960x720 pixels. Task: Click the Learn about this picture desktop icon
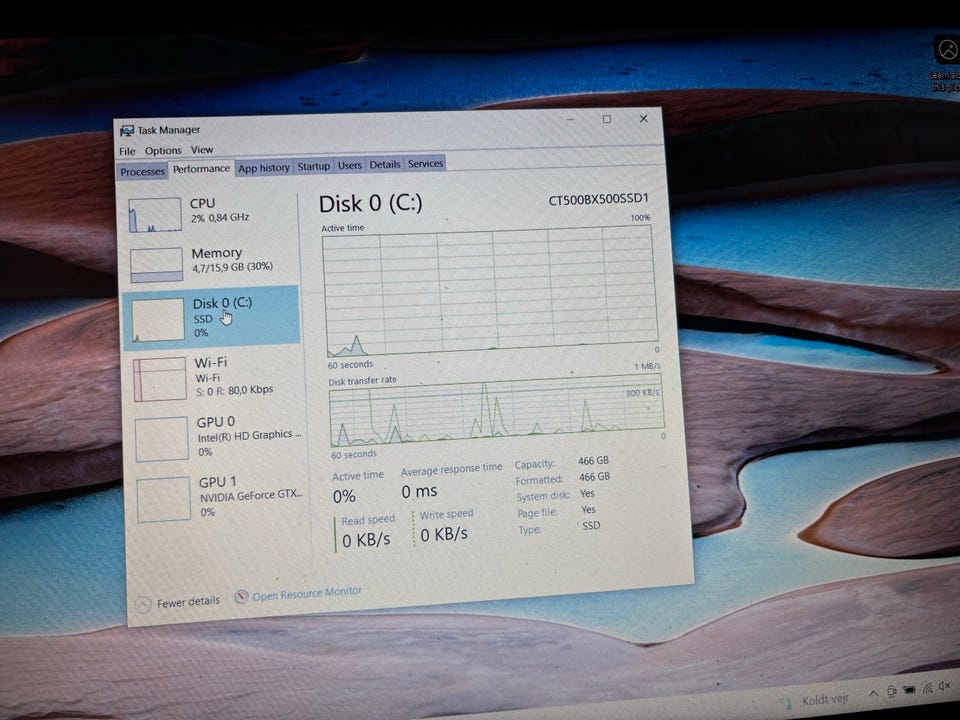click(947, 64)
